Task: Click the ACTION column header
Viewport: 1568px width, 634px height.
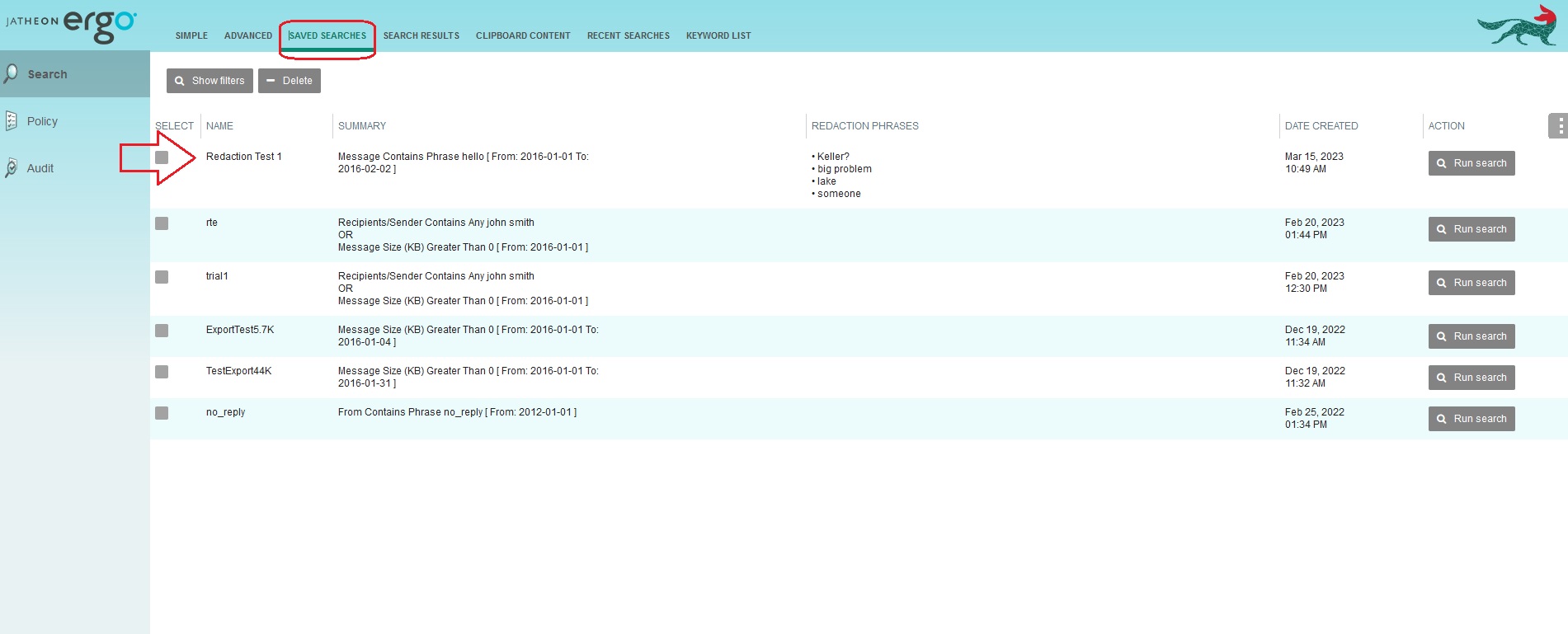Action: (1447, 126)
